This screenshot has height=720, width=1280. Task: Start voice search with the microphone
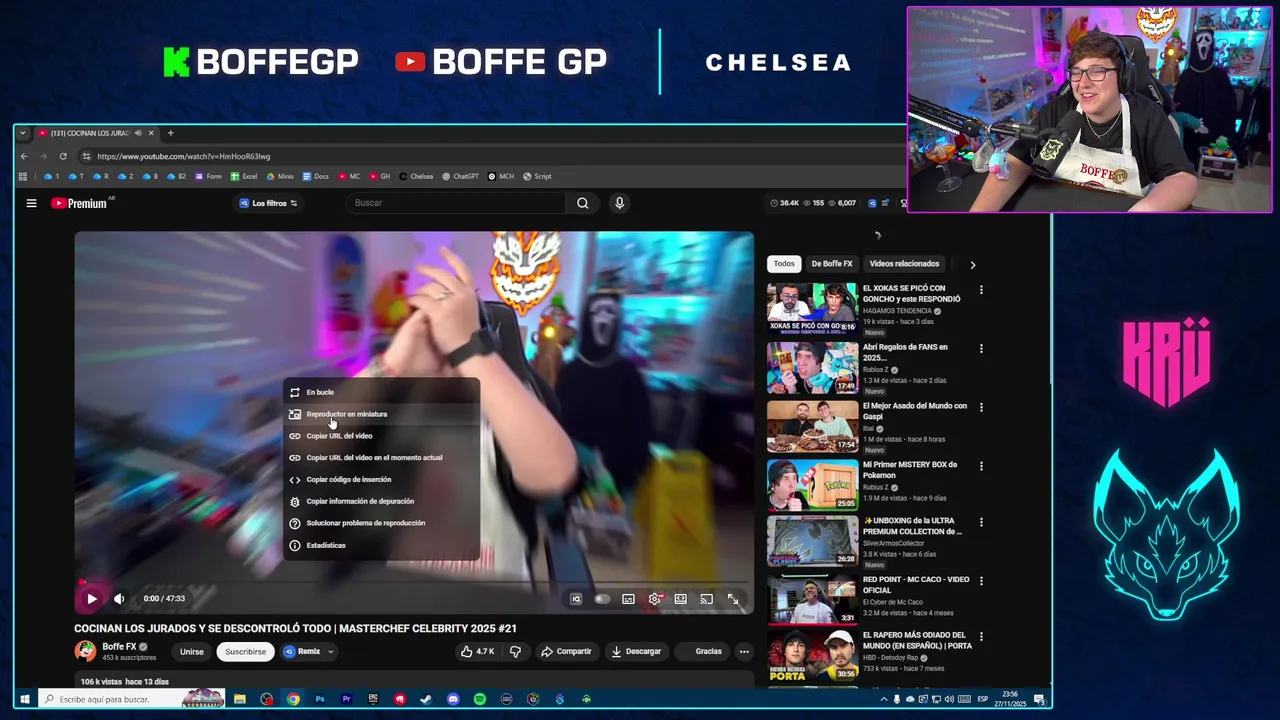(x=619, y=203)
